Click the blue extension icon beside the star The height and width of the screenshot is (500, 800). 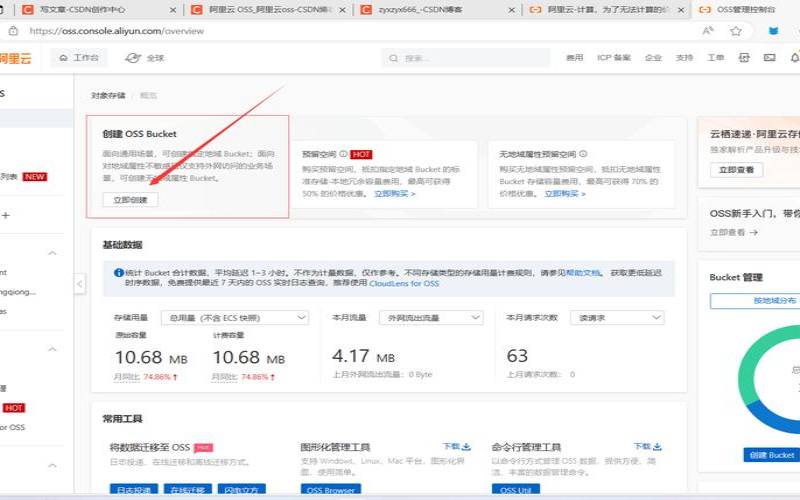pyautogui.click(x=773, y=31)
